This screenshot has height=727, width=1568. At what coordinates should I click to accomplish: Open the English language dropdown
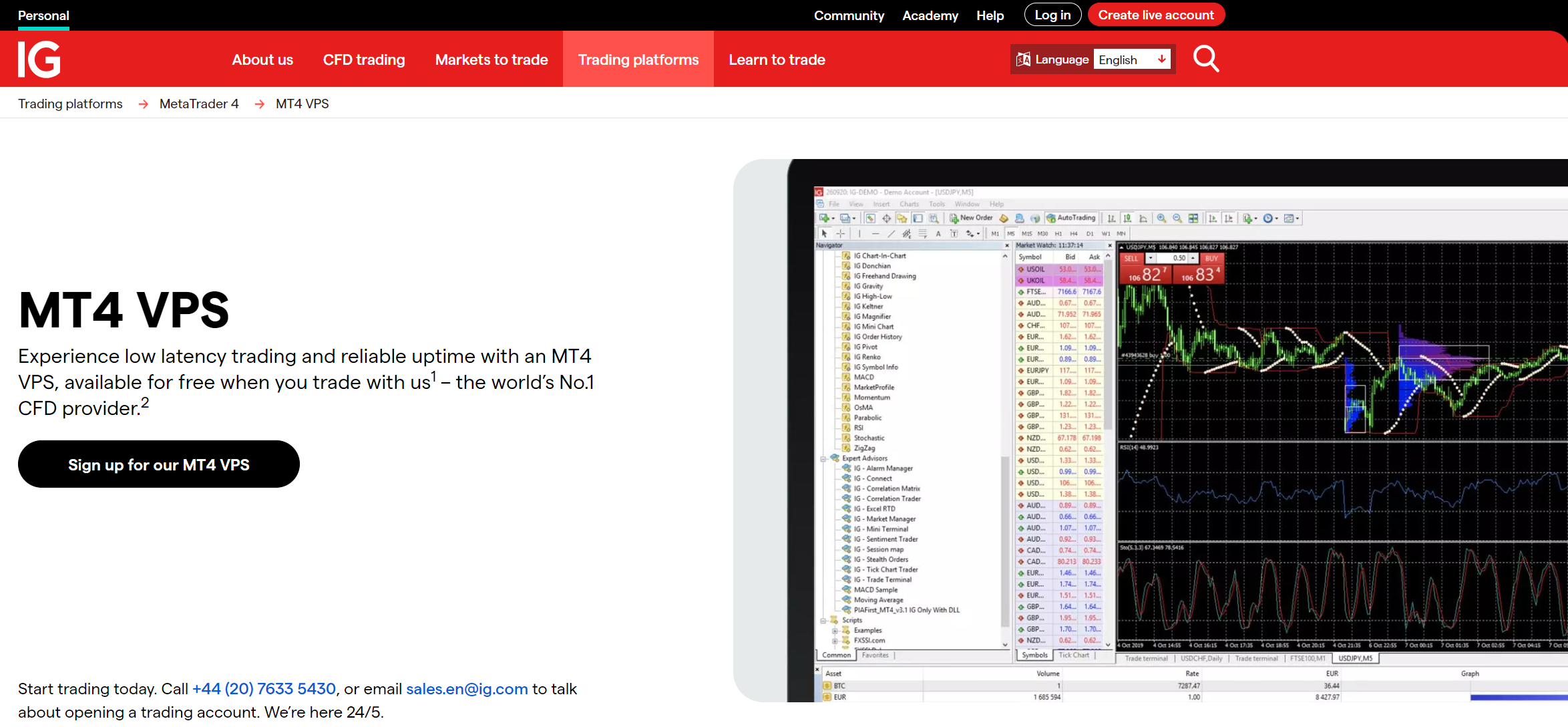(x=1132, y=59)
